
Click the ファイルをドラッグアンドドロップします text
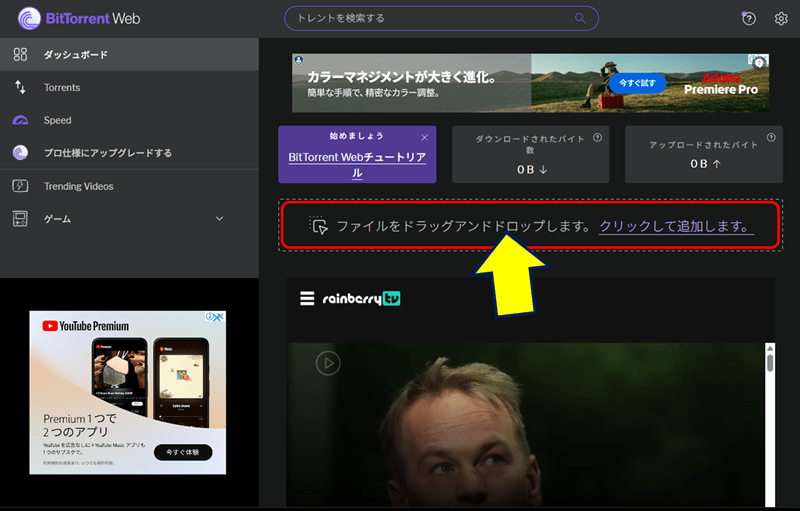click(463, 226)
